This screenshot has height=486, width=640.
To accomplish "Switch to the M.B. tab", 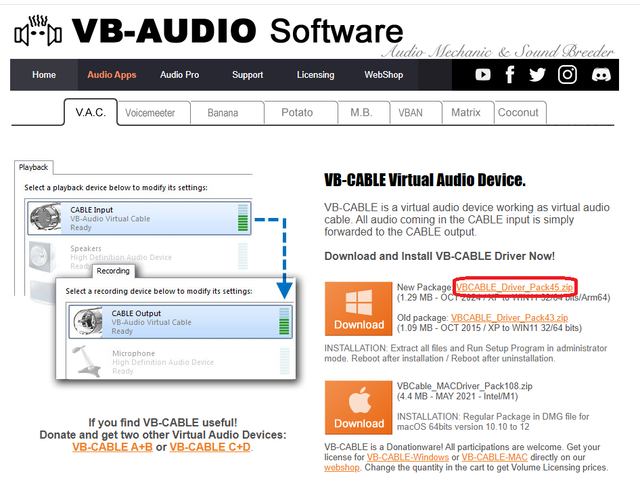I will coord(362,113).
